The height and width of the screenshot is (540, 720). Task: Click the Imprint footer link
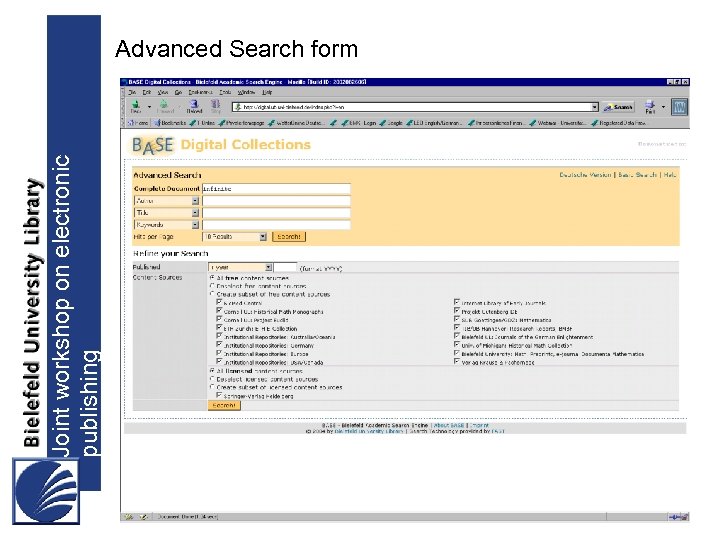(479, 426)
